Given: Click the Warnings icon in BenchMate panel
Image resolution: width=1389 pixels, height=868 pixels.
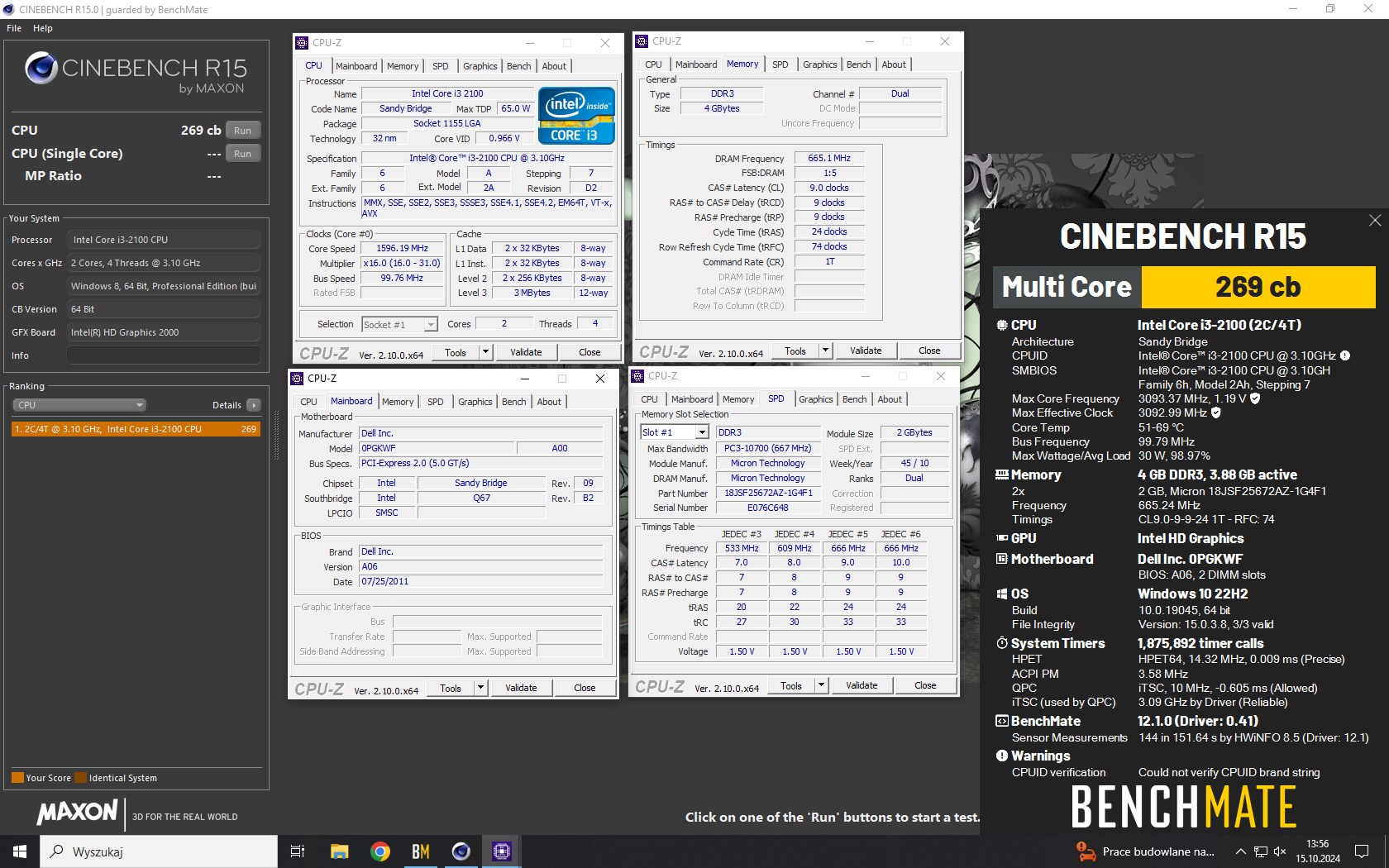Looking at the screenshot, I should (x=1002, y=756).
